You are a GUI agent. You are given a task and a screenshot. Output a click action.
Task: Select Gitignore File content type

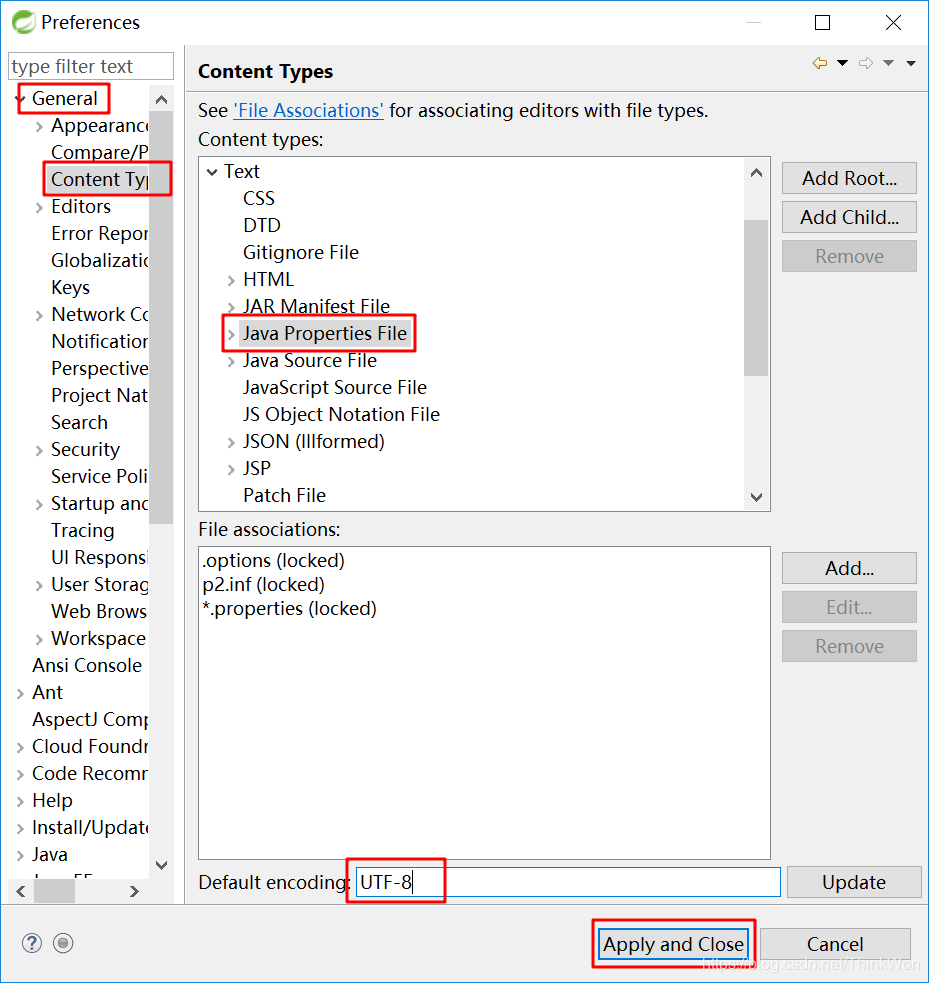[301, 252]
